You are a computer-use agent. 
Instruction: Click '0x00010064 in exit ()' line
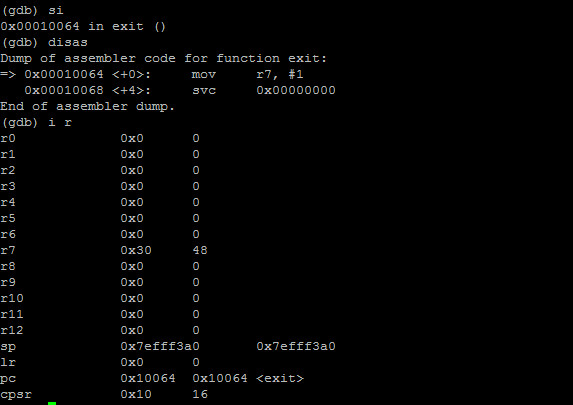[x=83, y=26]
